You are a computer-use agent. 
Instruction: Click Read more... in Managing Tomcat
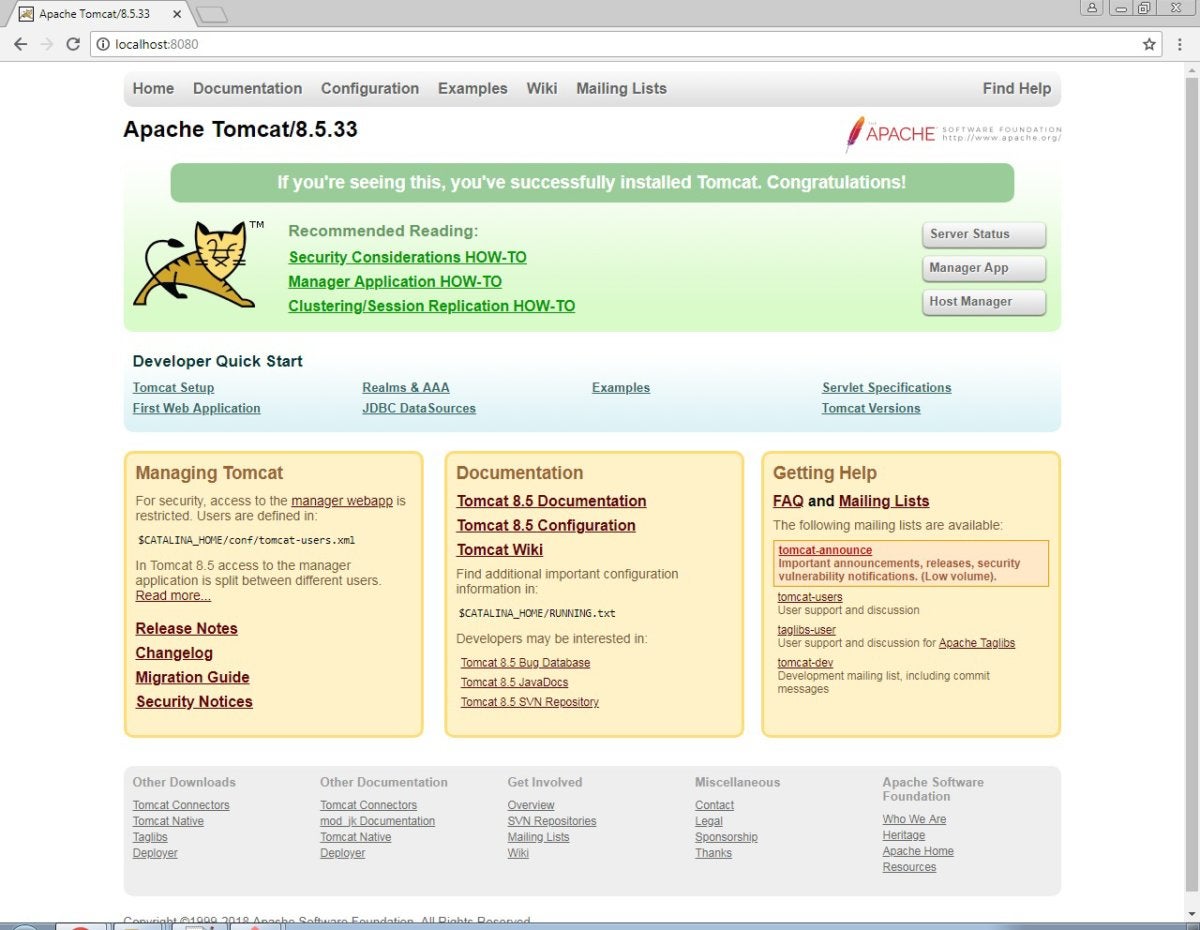click(x=173, y=596)
